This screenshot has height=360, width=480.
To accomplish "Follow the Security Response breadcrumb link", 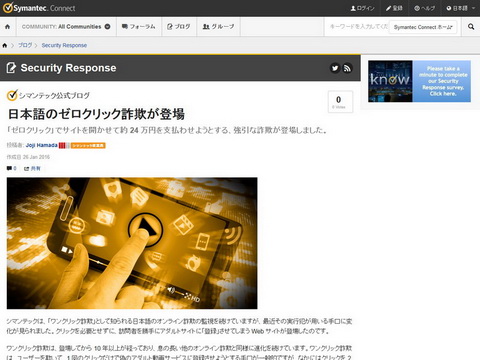I will click(64, 45).
